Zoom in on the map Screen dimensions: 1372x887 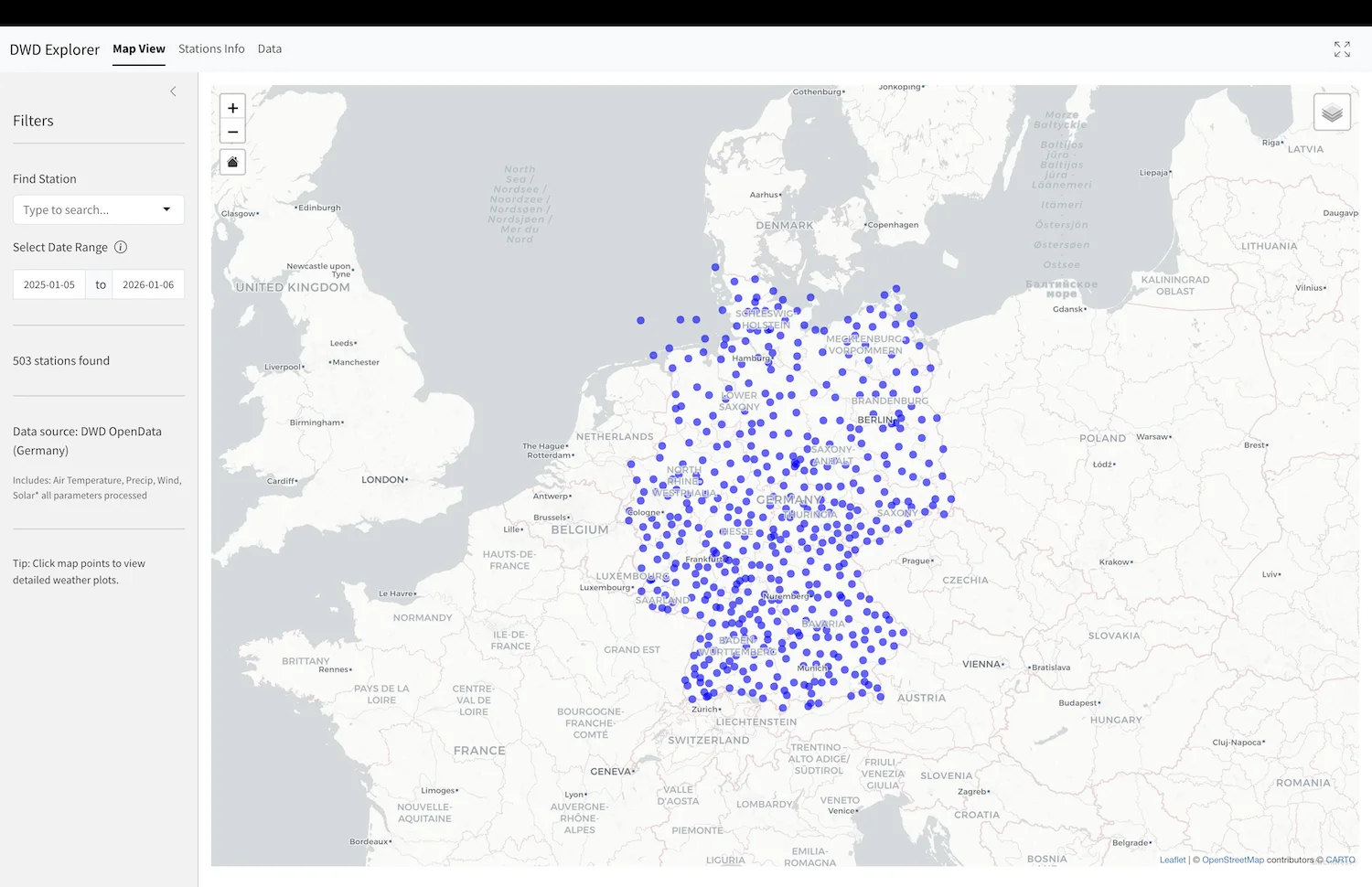(232, 107)
